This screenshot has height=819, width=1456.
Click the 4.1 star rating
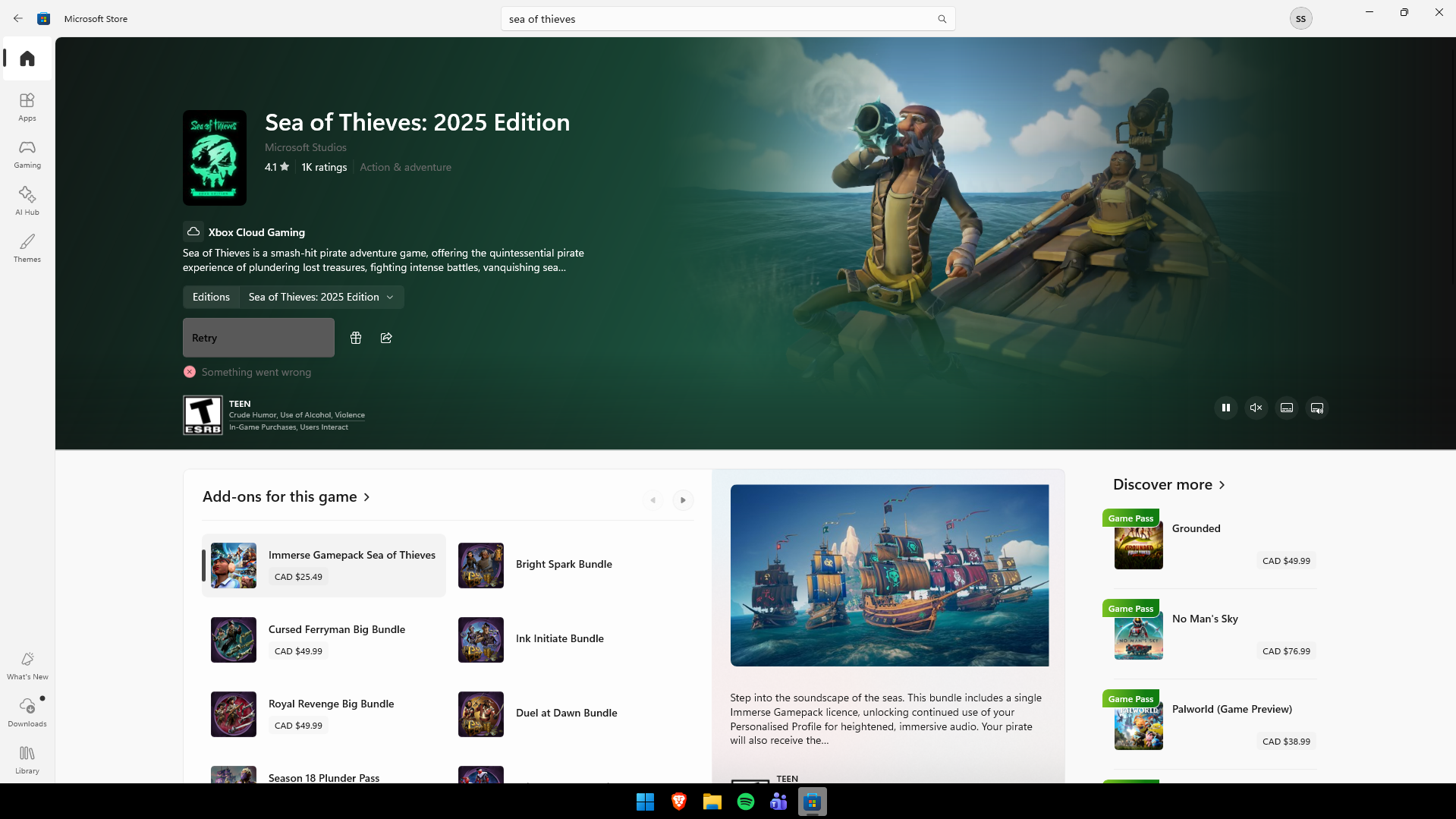(277, 167)
